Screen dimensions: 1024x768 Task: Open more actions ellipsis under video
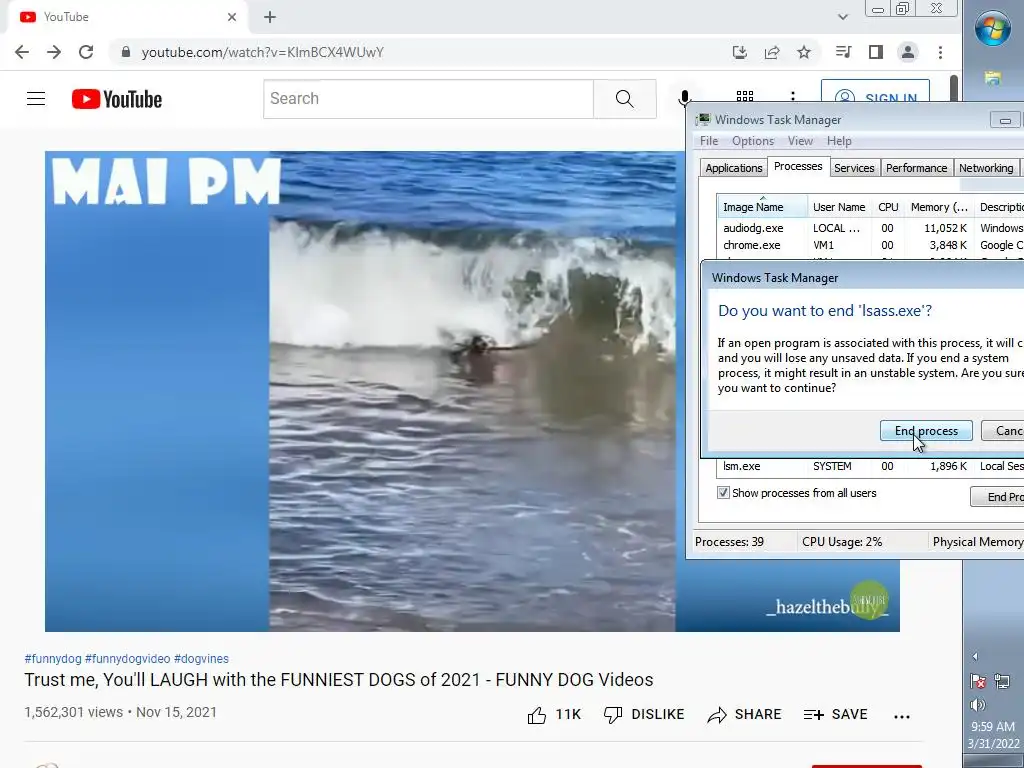(902, 716)
